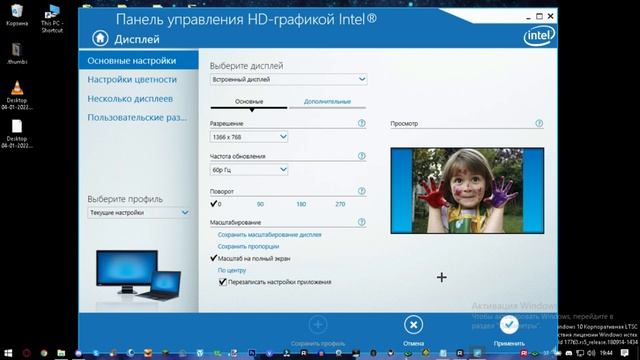The width and height of the screenshot is (640, 360).
Task: Click the Home icon next to Дисплей
Action: (100, 38)
